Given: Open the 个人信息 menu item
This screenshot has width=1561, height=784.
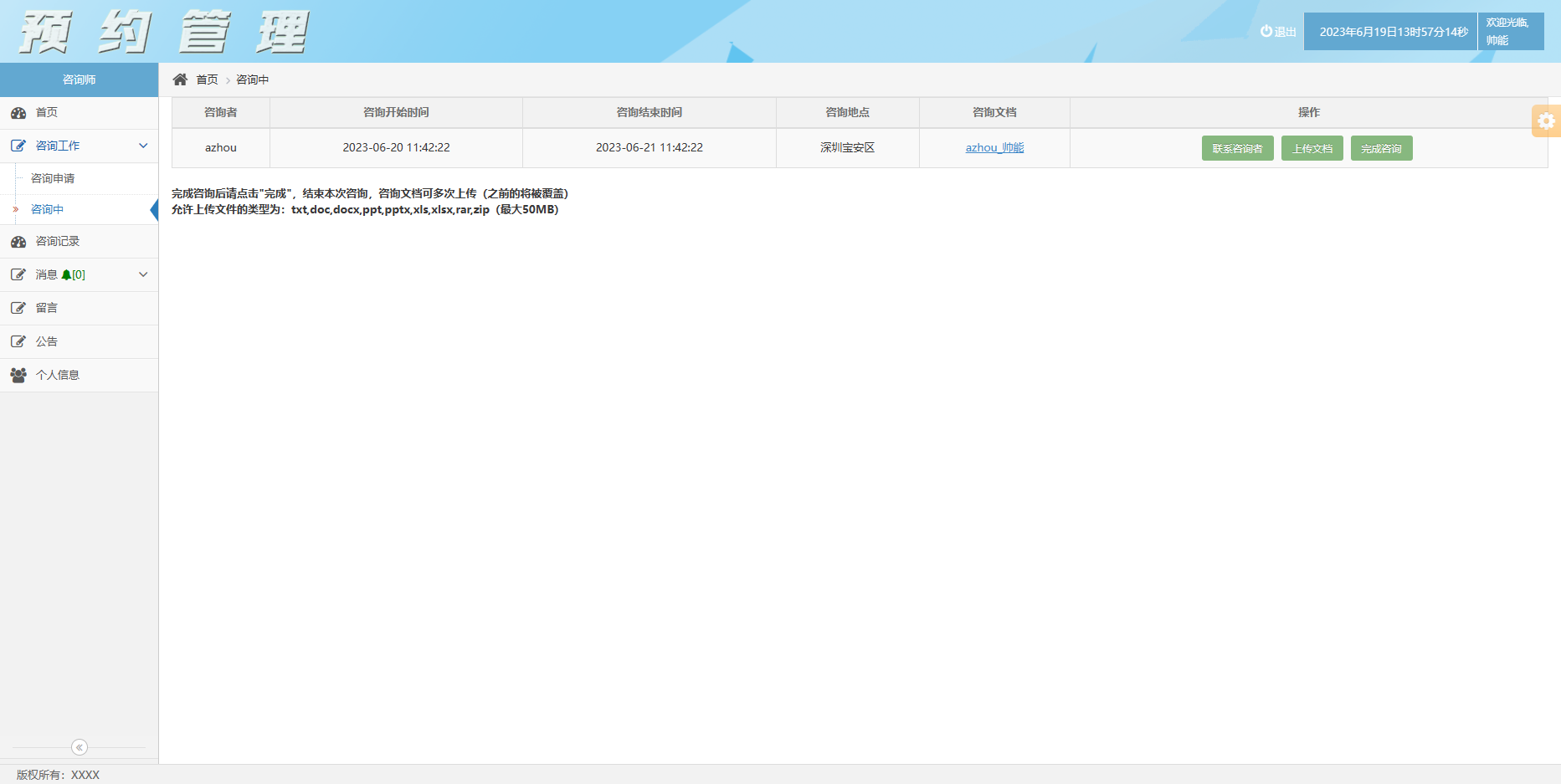Looking at the screenshot, I should [79, 375].
